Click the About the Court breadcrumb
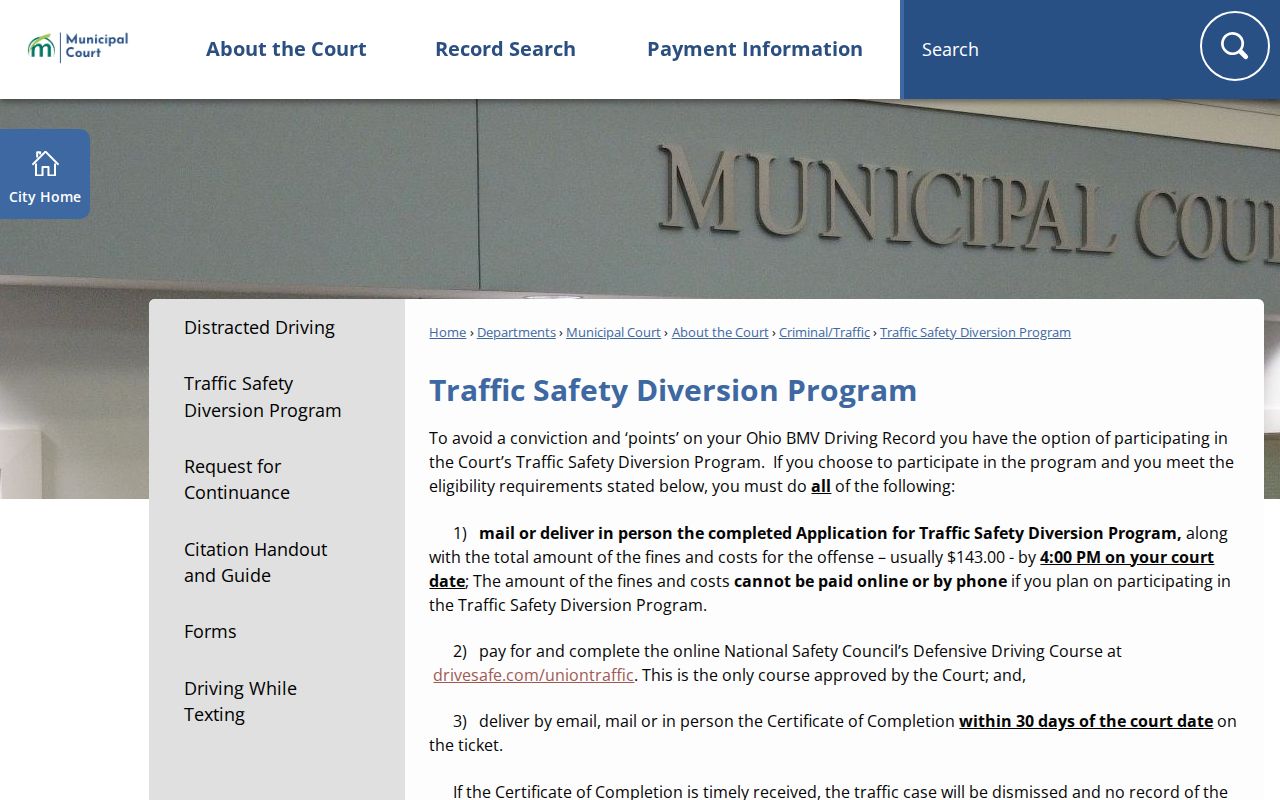 (x=720, y=332)
